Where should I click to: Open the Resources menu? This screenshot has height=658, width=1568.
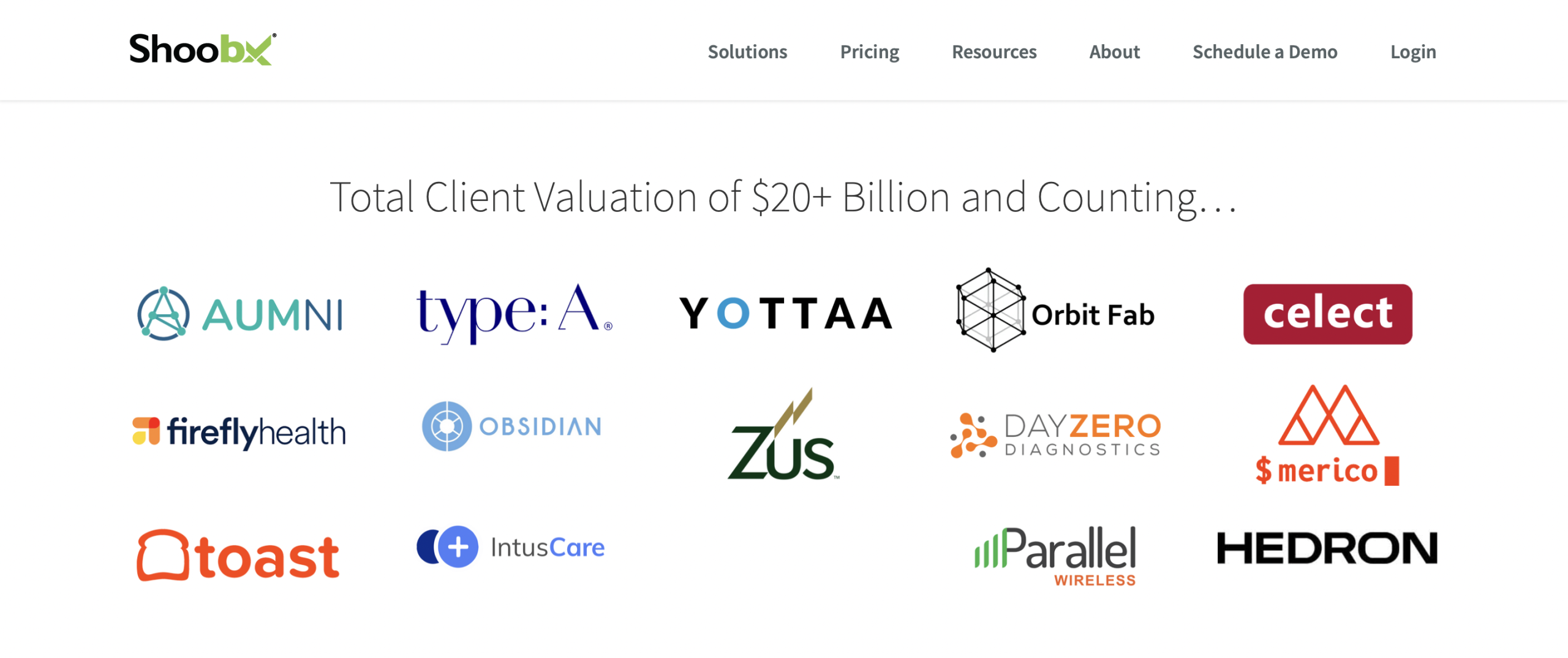coord(993,52)
